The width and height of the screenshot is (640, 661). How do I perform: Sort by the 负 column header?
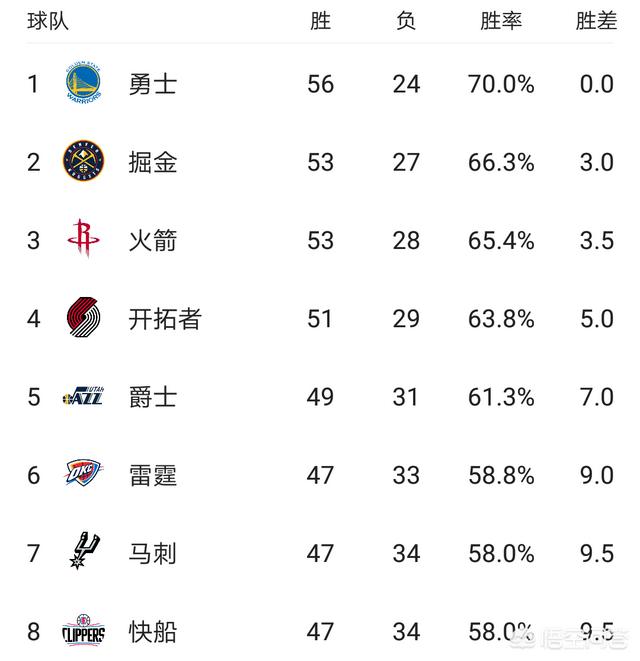[406, 22]
